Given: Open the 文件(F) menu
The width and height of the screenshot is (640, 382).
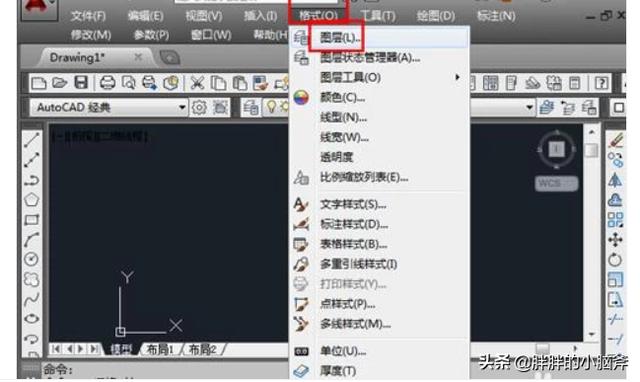Looking at the screenshot, I should click(88, 16).
